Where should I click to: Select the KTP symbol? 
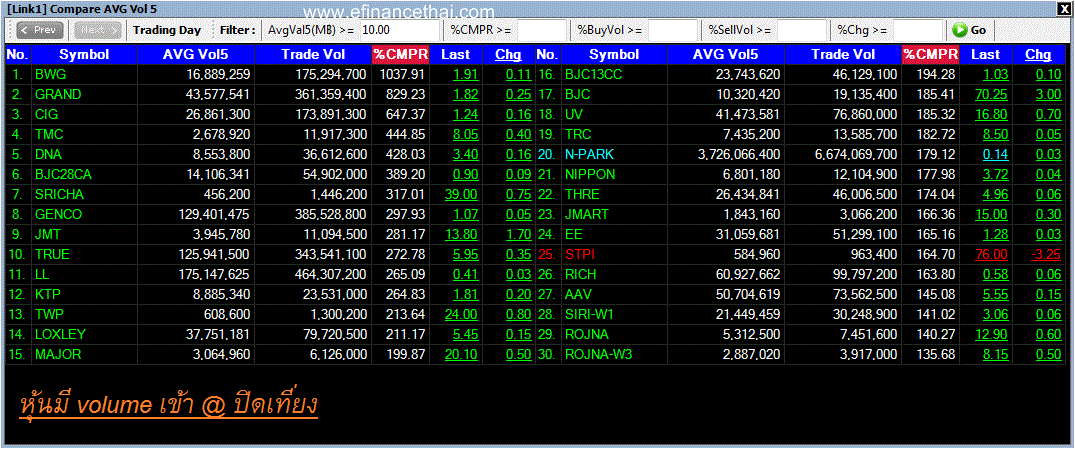pyautogui.click(x=48, y=295)
